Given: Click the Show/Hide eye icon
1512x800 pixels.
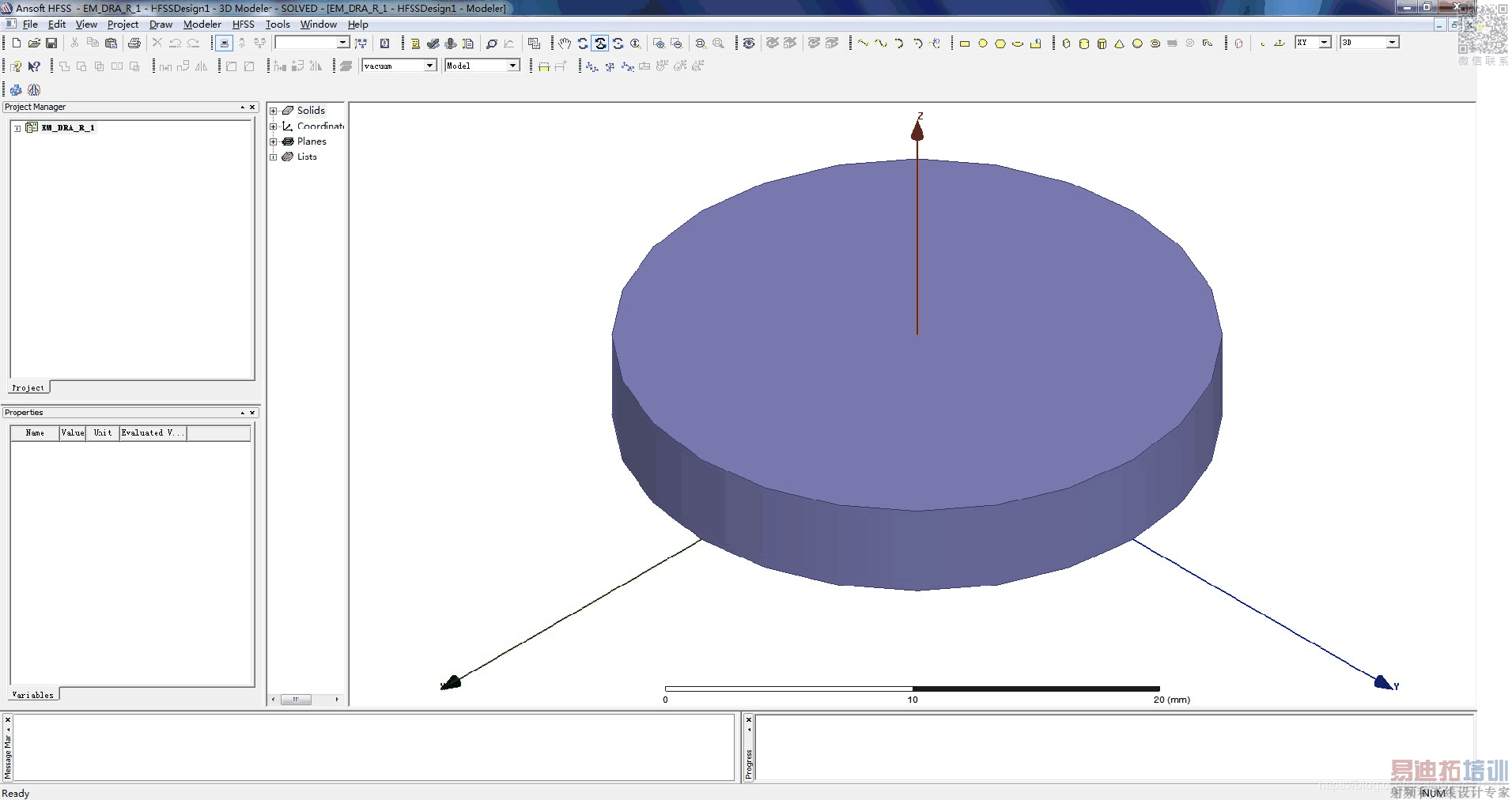Looking at the screenshot, I should 749,43.
